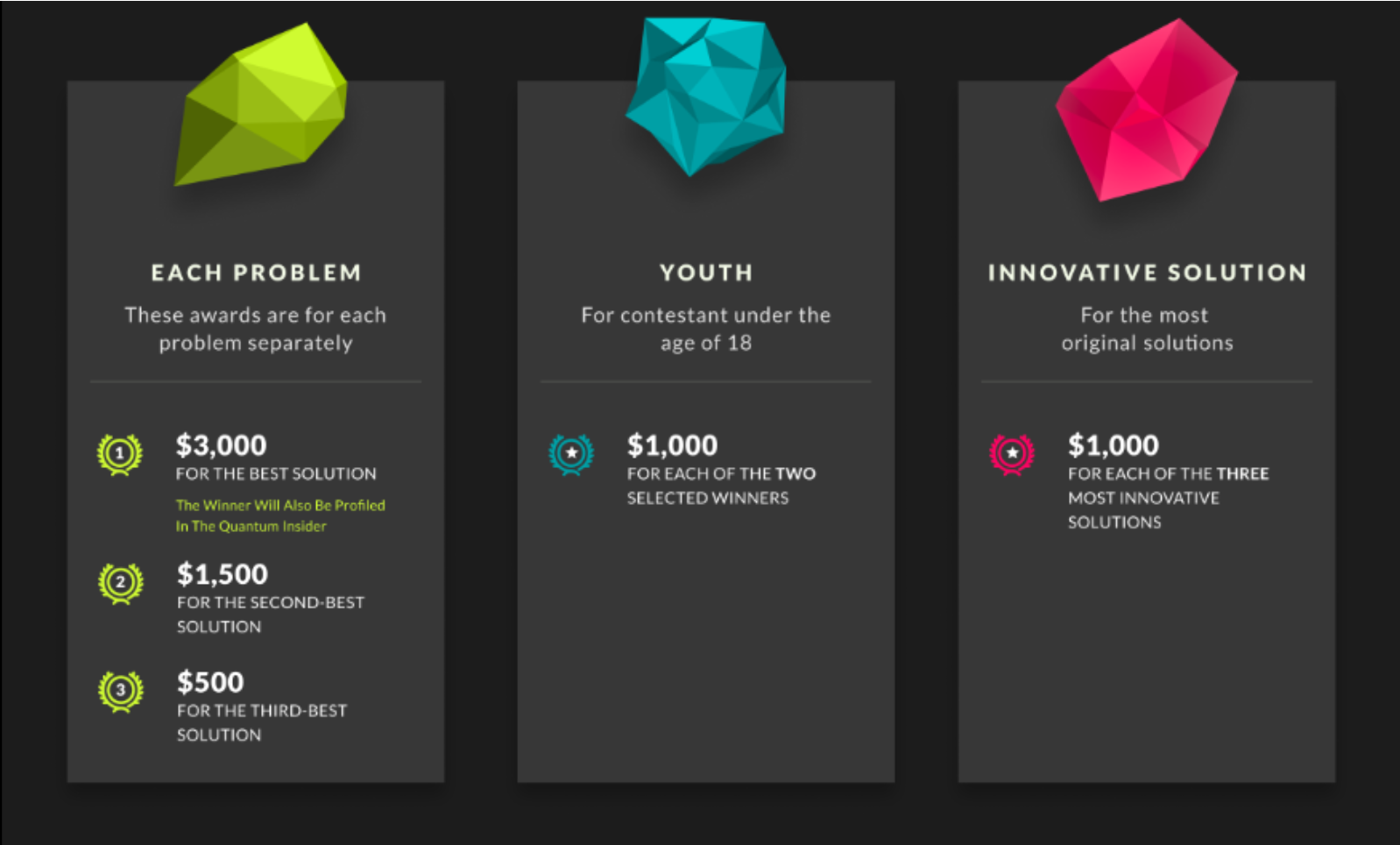Open the Quantum Insider profile text link
The width and height of the screenshot is (1400, 845).
click(280, 515)
